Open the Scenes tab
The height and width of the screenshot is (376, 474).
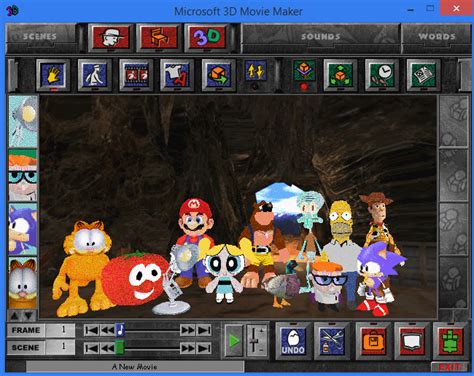click(x=40, y=36)
